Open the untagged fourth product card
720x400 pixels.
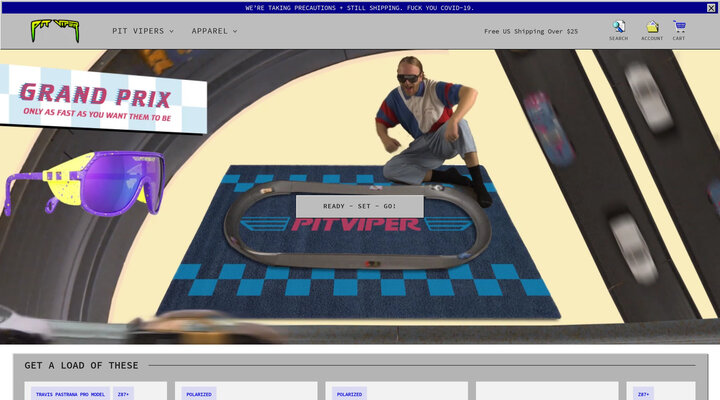(547, 392)
